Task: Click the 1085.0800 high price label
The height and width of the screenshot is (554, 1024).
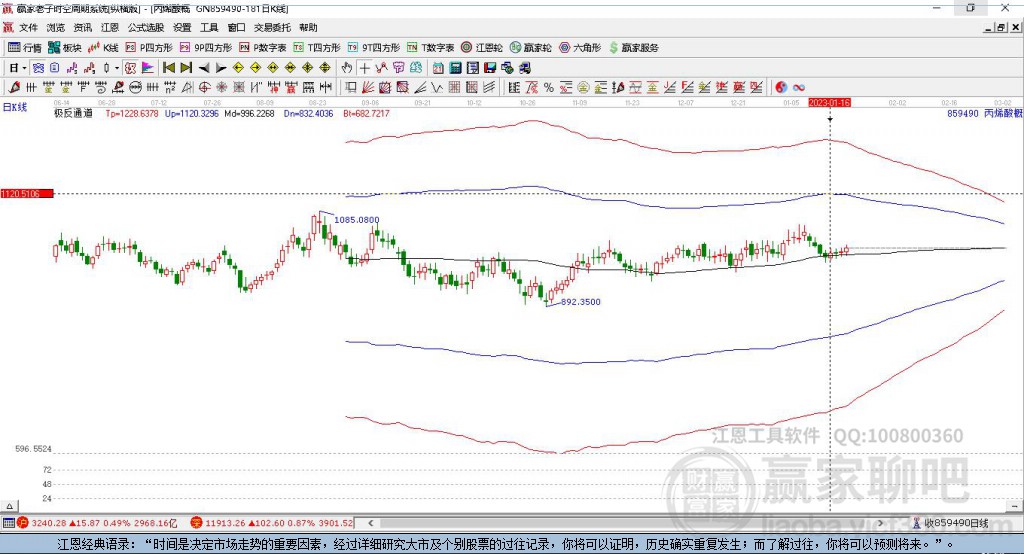Action: pyautogui.click(x=357, y=220)
